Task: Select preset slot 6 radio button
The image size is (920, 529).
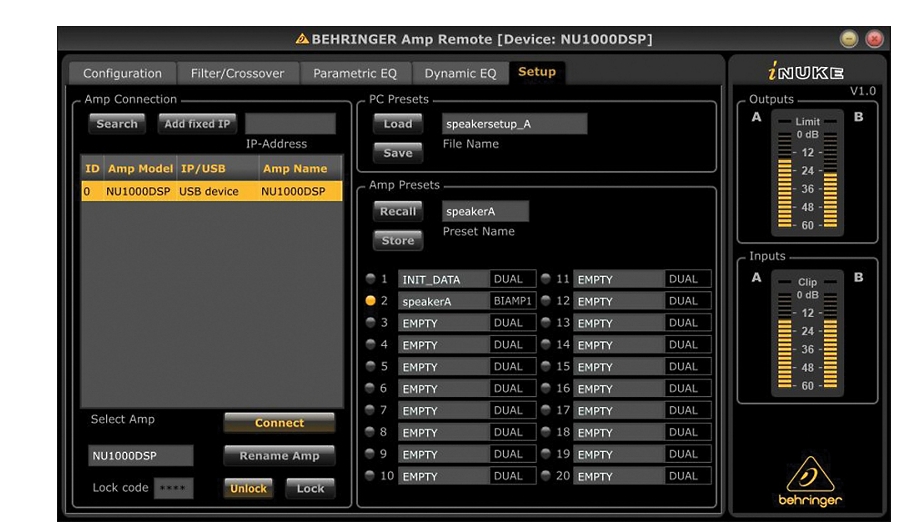Action: tap(370, 388)
